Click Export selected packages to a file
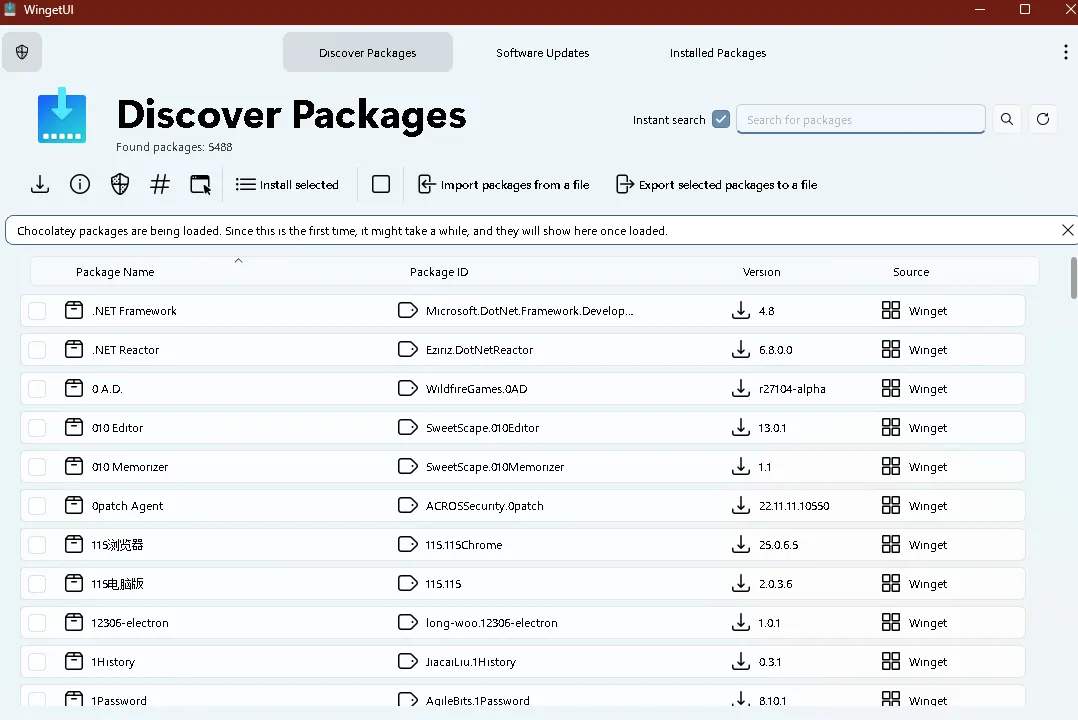Screen dimensions: 1078x720 click(x=717, y=184)
